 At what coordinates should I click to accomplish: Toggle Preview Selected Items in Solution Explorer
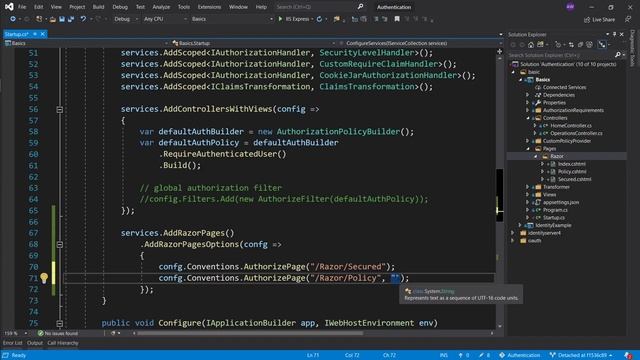602,45
